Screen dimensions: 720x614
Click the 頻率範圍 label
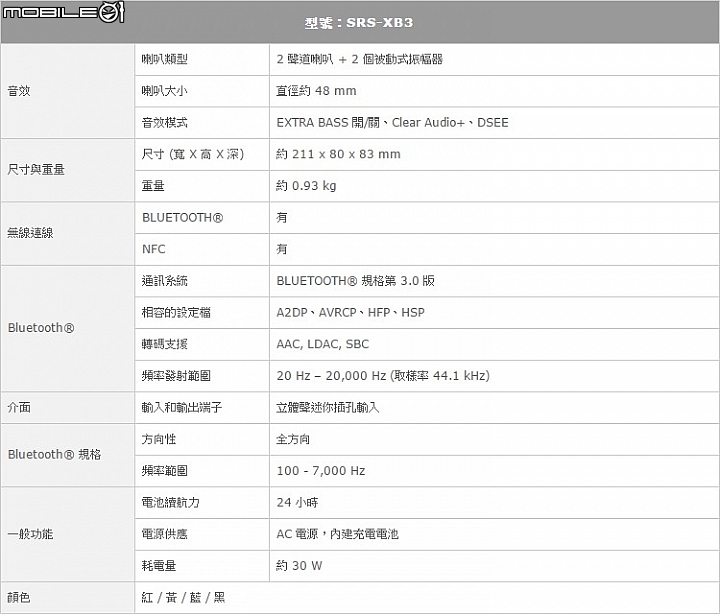coord(164,471)
